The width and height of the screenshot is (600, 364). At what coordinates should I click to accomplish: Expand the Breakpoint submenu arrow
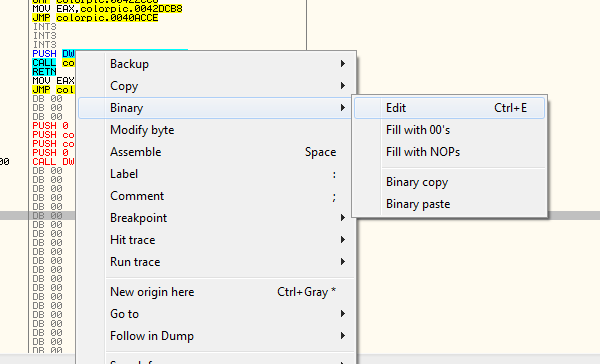coord(343,218)
